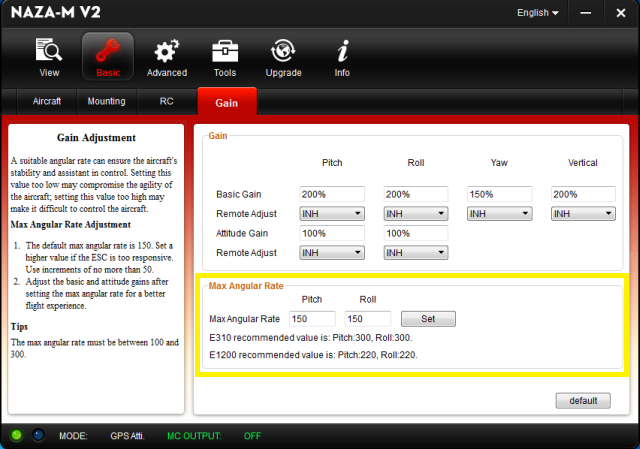Minimize the NAZA-M V2 window

[586, 13]
